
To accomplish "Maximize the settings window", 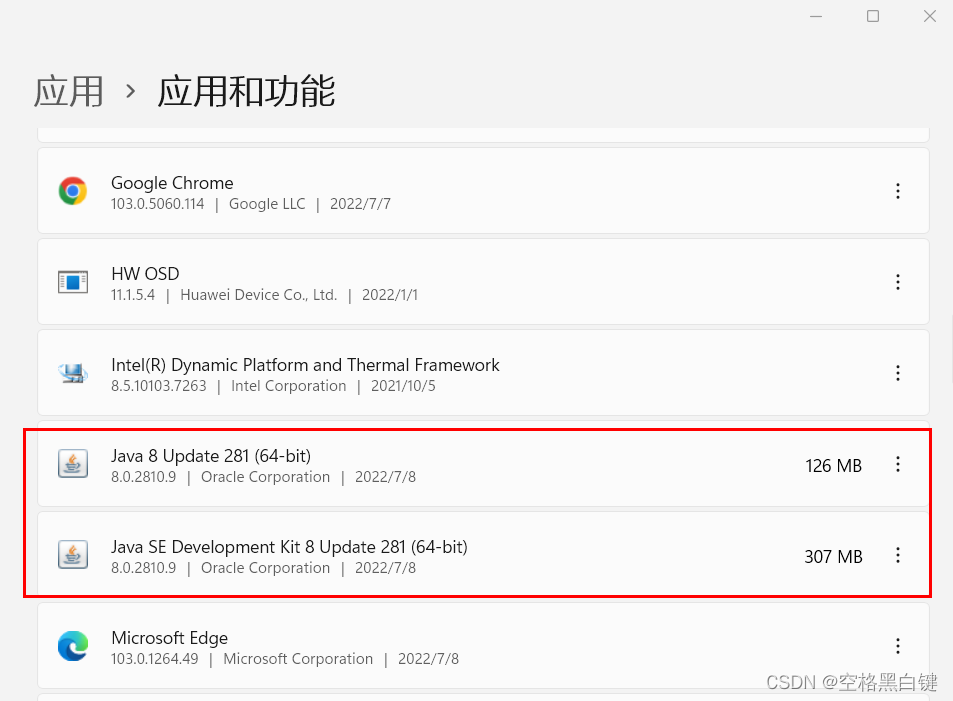I will 873,16.
